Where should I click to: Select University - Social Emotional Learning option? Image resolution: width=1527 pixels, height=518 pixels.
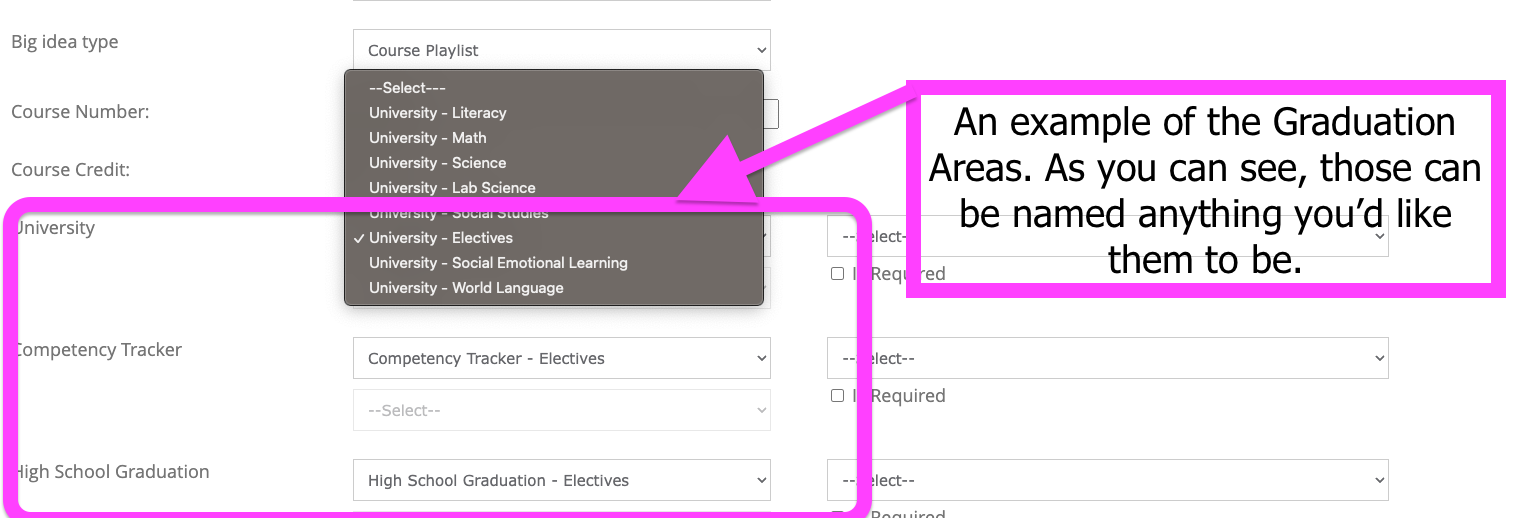[x=554, y=263]
